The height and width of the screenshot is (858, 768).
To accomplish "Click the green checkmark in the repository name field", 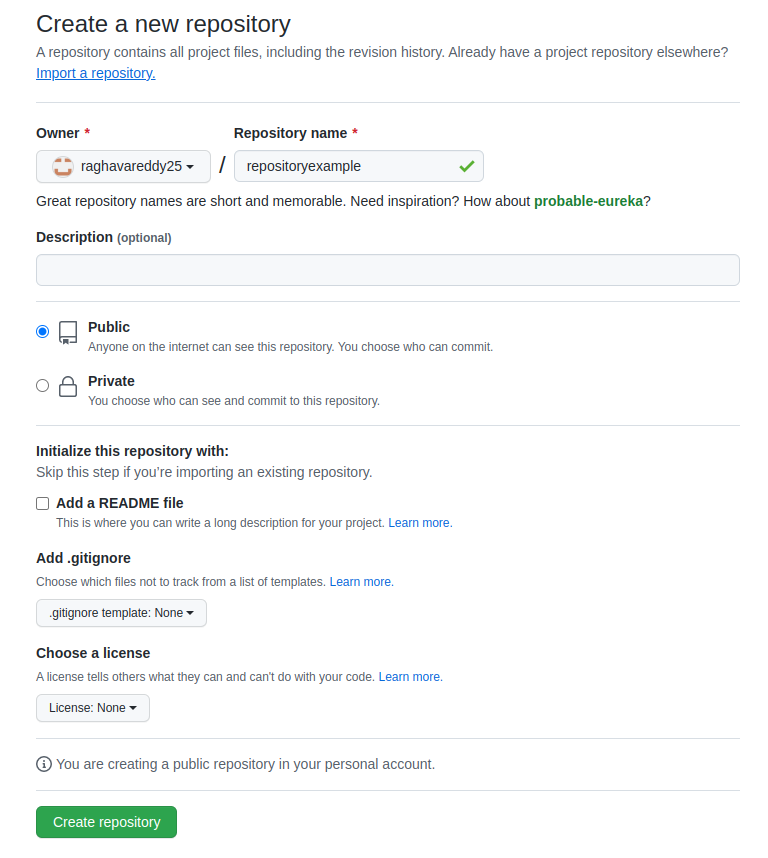I will click(x=466, y=166).
